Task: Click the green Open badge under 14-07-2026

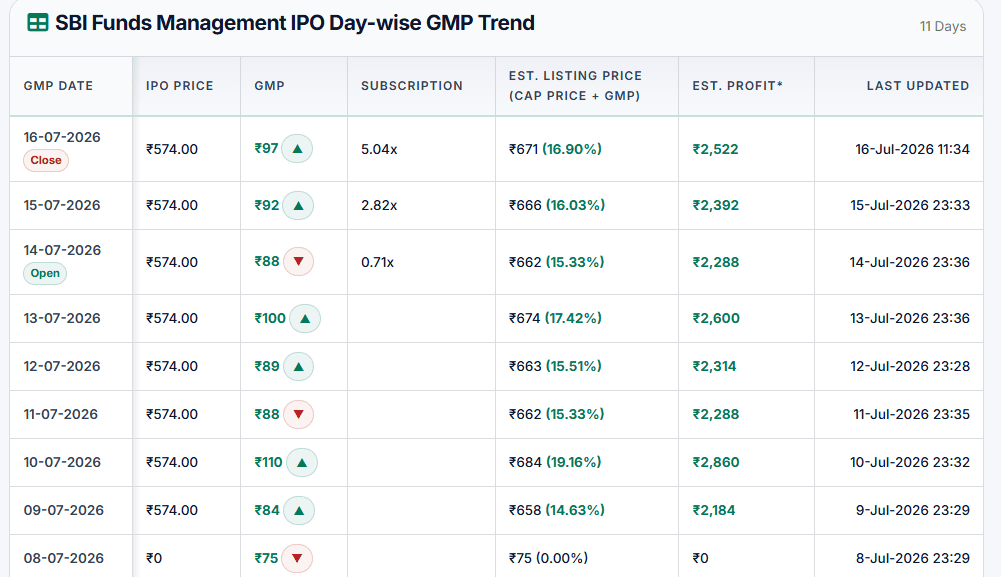Action: [45, 273]
